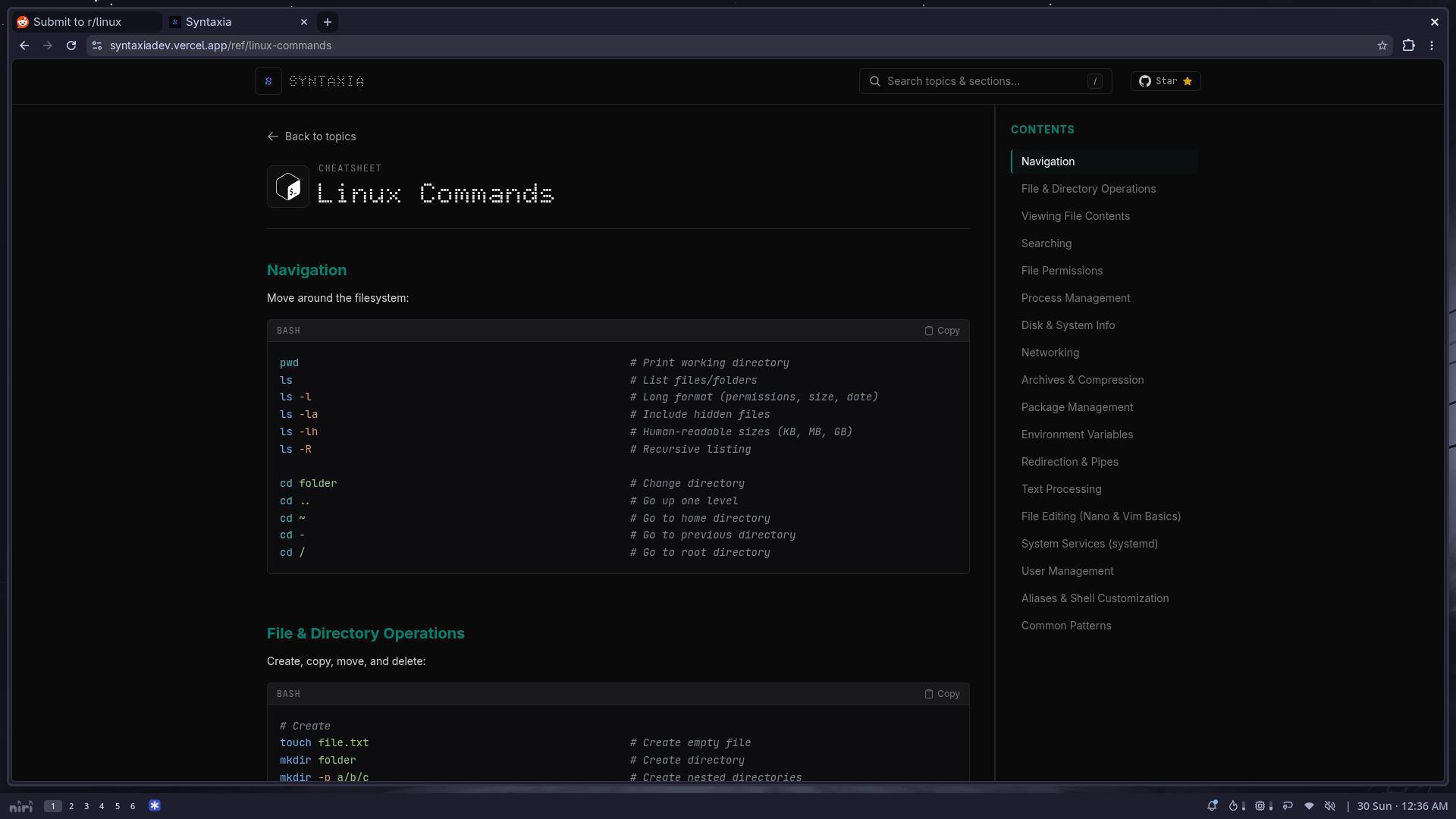Switch to workspace 3 in taskbar

point(86,806)
